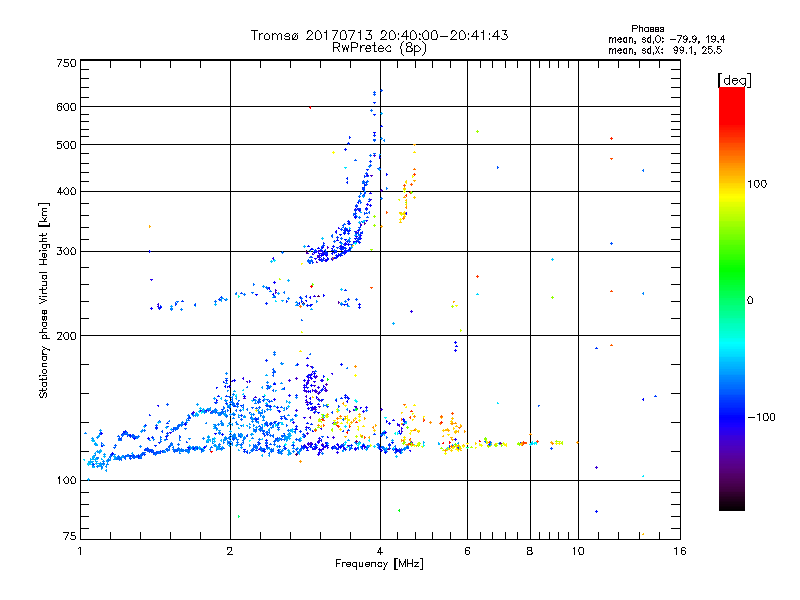Viewport: 800px width, 600px height.
Task: Click the 'mean, sd,O: -79.9, 19.4' statistic
Action: (x=666, y=39)
